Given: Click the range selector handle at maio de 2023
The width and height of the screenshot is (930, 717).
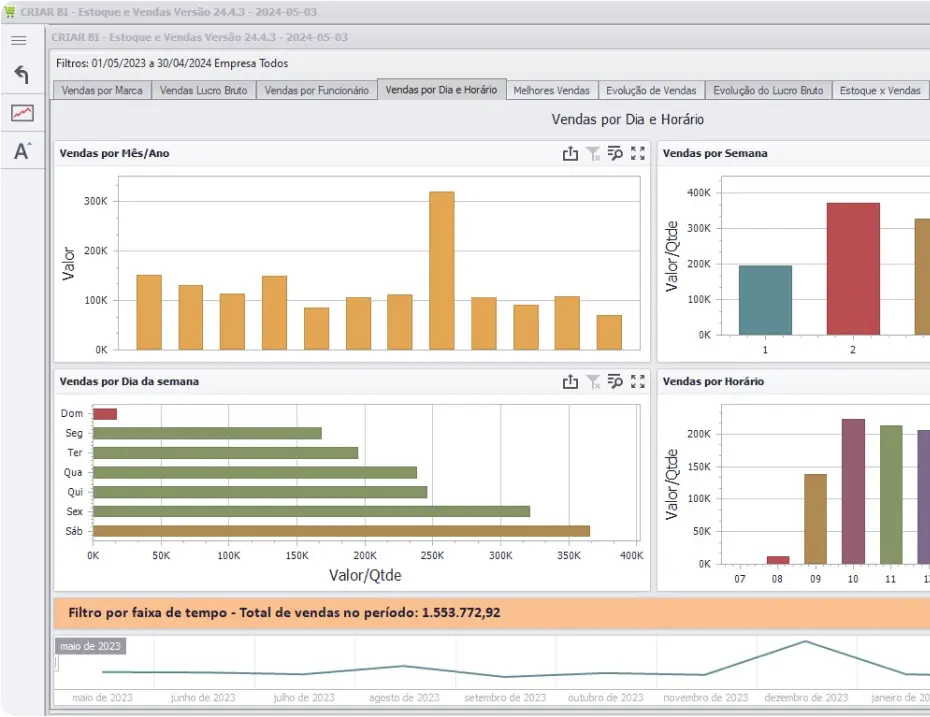Looking at the screenshot, I should 57,662.
